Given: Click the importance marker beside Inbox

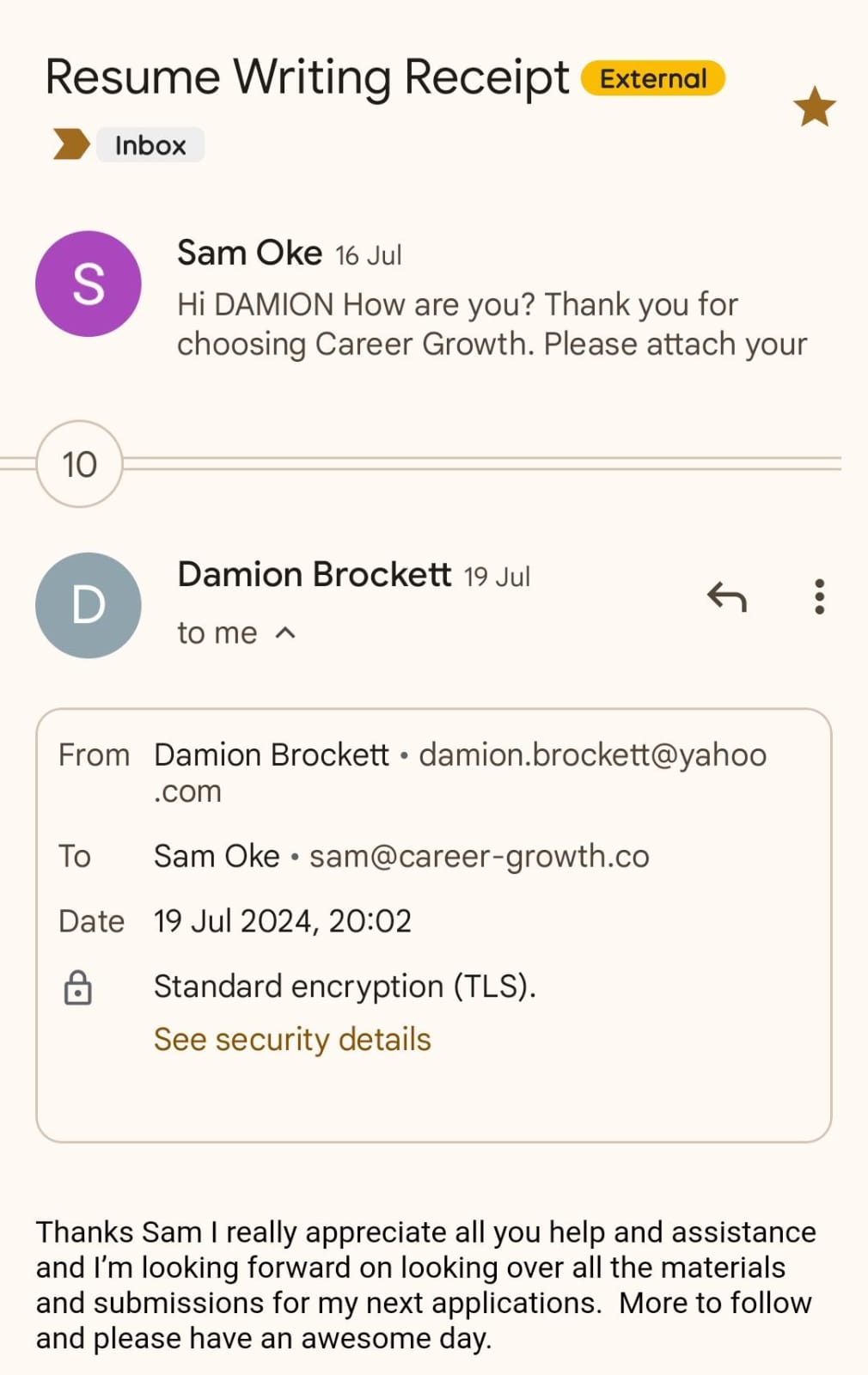Looking at the screenshot, I should tap(71, 144).
